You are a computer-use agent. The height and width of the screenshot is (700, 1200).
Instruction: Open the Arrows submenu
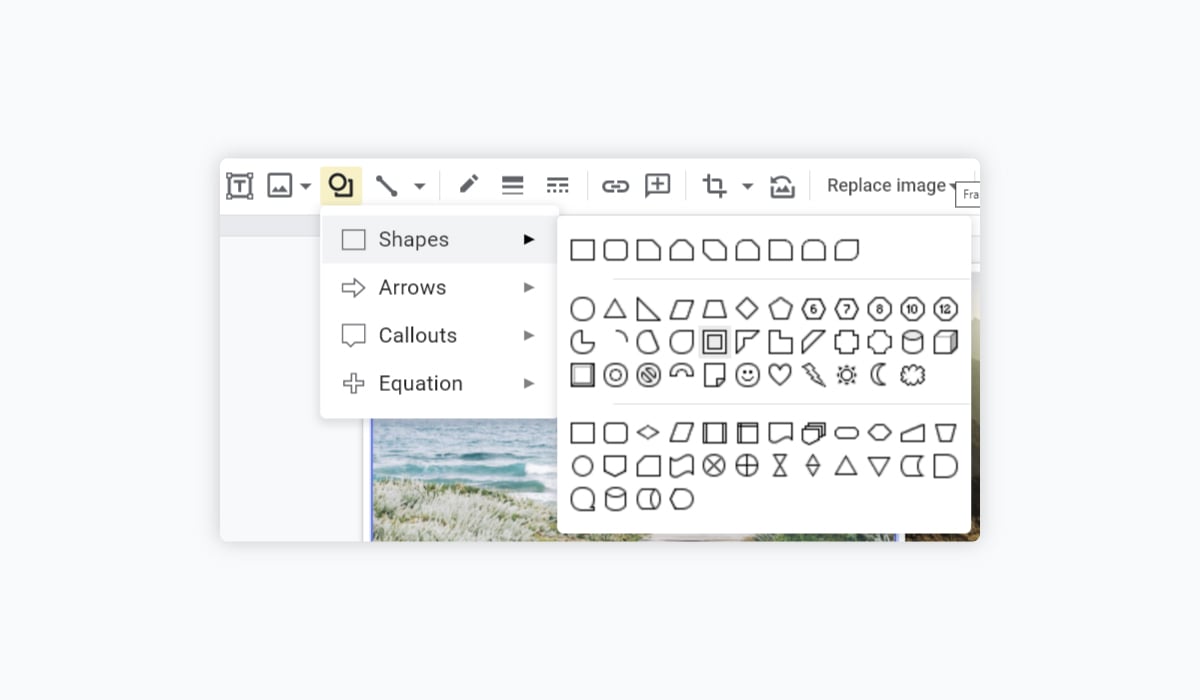[x=439, y=287]
